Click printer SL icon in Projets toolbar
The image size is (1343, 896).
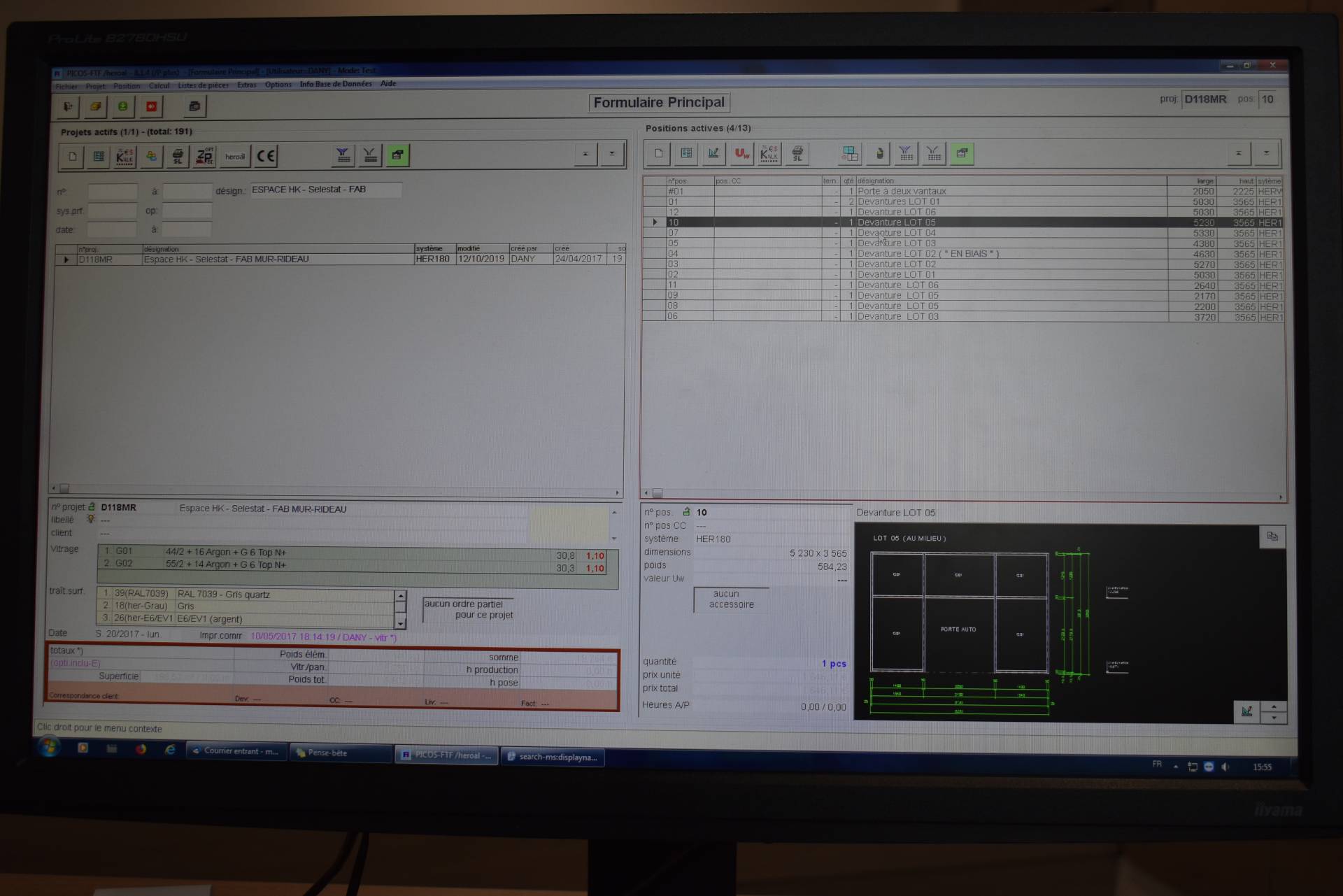pos(178,156)
